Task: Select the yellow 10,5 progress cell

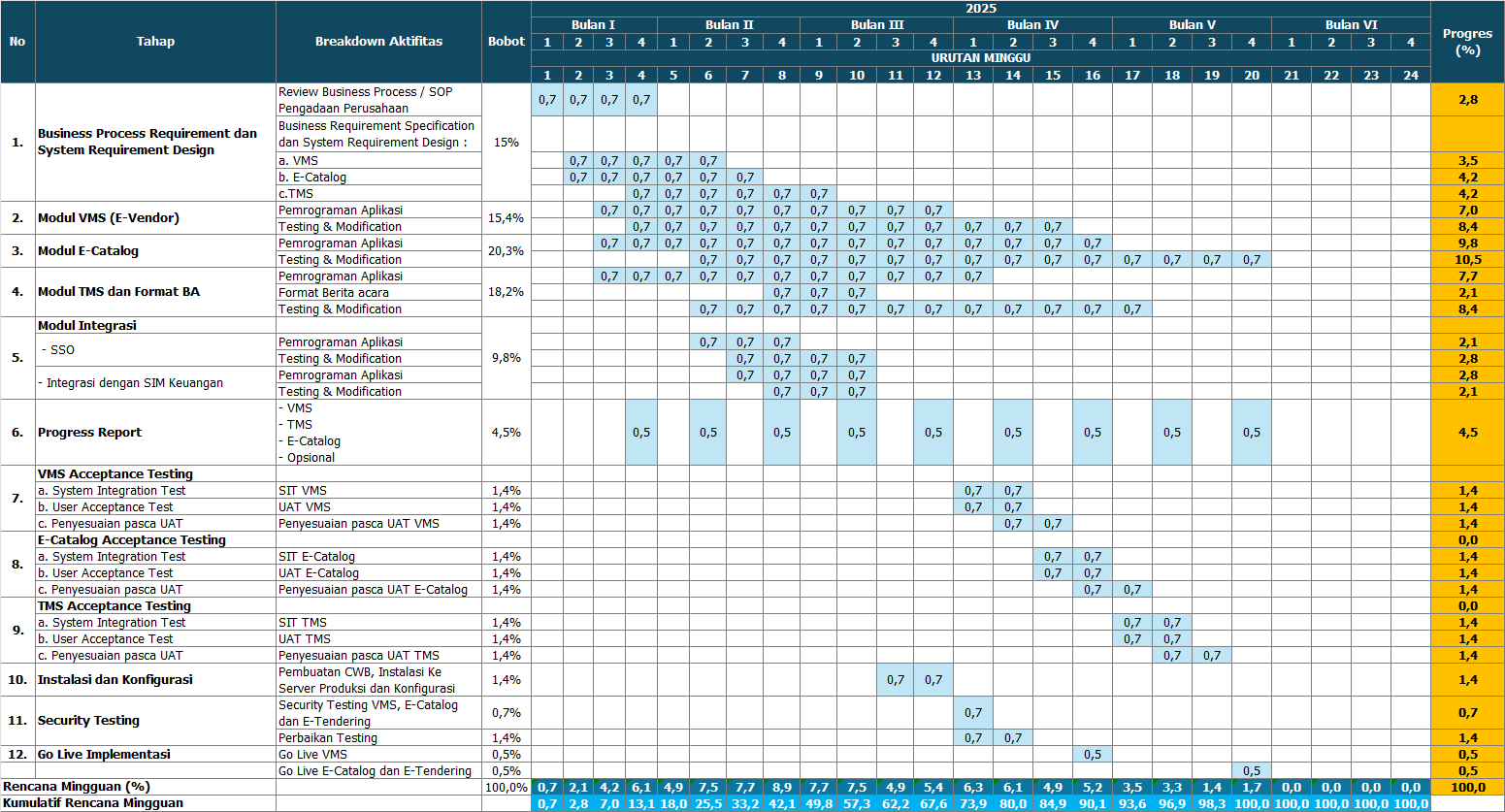Action: click(1467, 260)
